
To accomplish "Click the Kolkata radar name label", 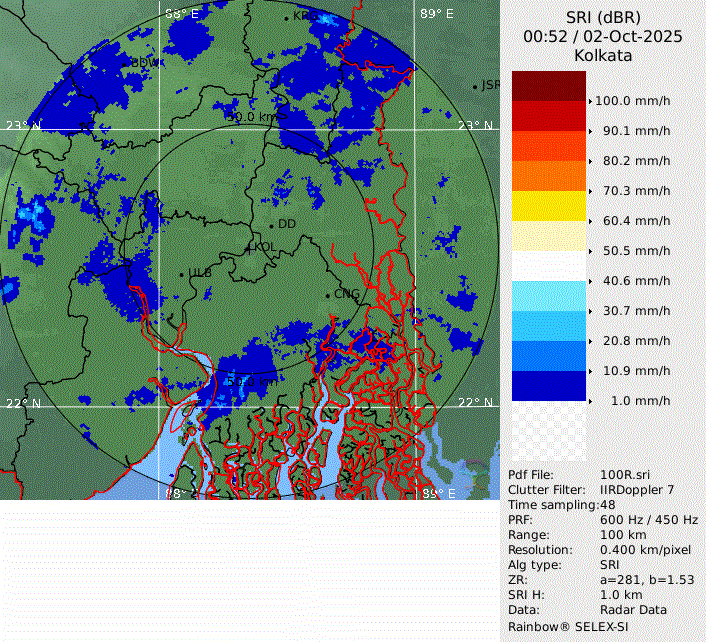I will [x=602, y=56].
